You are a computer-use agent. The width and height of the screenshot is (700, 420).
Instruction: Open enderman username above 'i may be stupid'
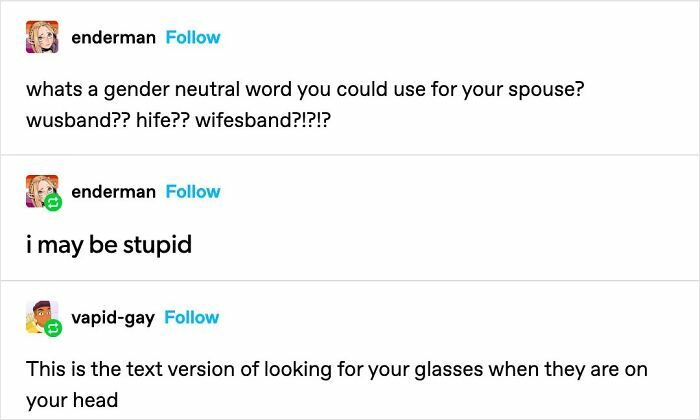tap(113, 192)
